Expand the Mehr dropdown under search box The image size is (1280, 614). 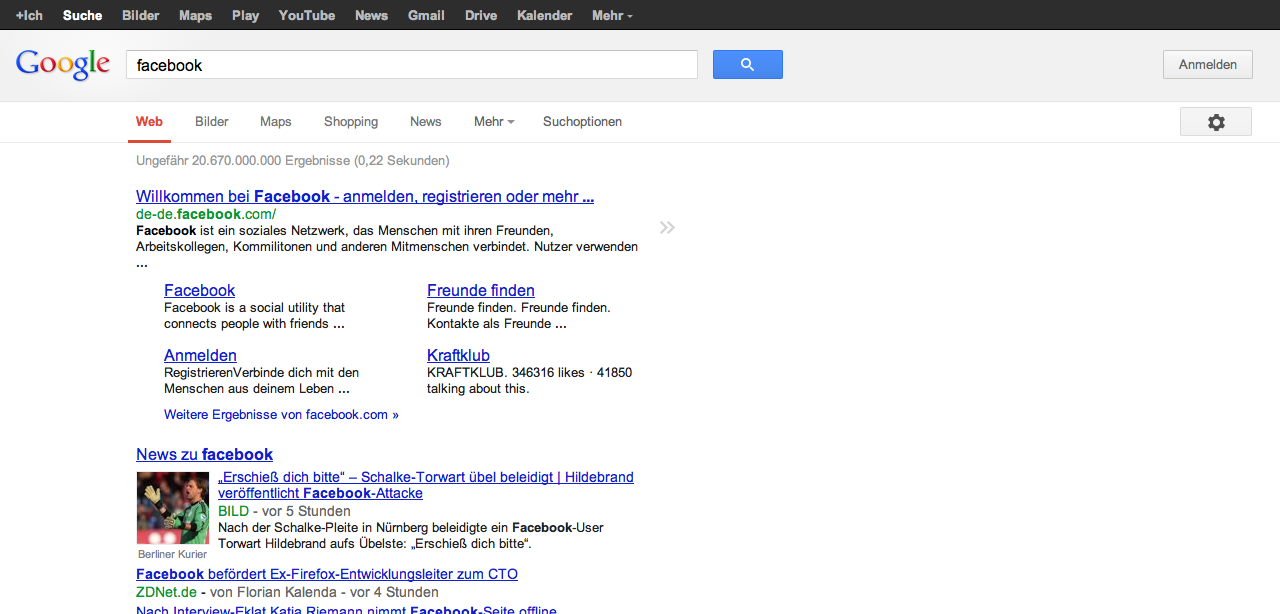pyautogui.click(x=493, y=122)
